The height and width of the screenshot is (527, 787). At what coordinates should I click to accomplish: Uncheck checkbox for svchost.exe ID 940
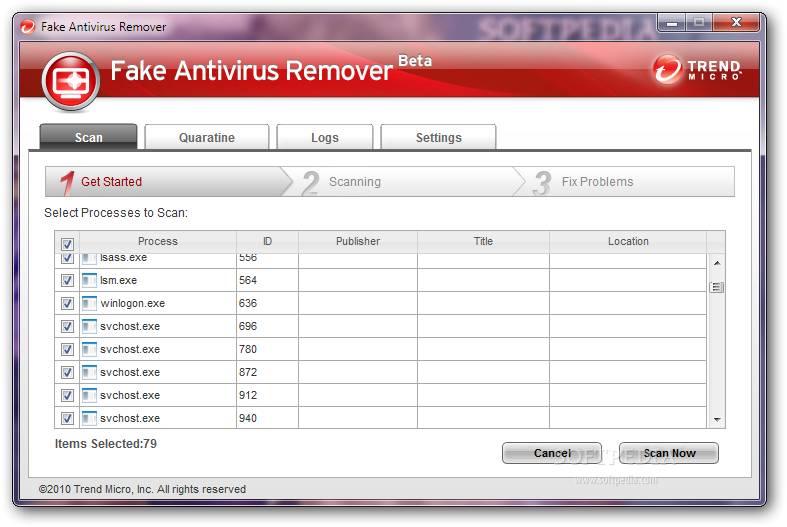[x=67, y=418]
